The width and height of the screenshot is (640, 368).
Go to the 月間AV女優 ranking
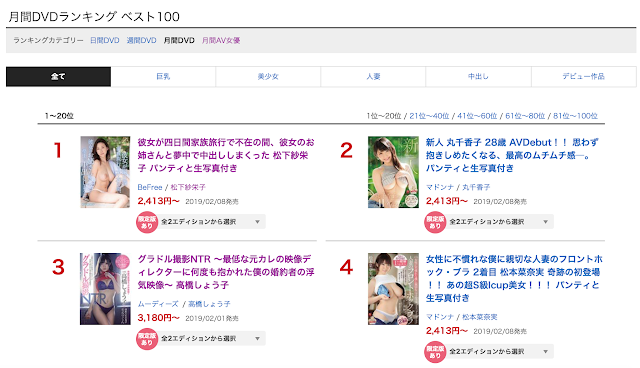(x=221, y=40)
